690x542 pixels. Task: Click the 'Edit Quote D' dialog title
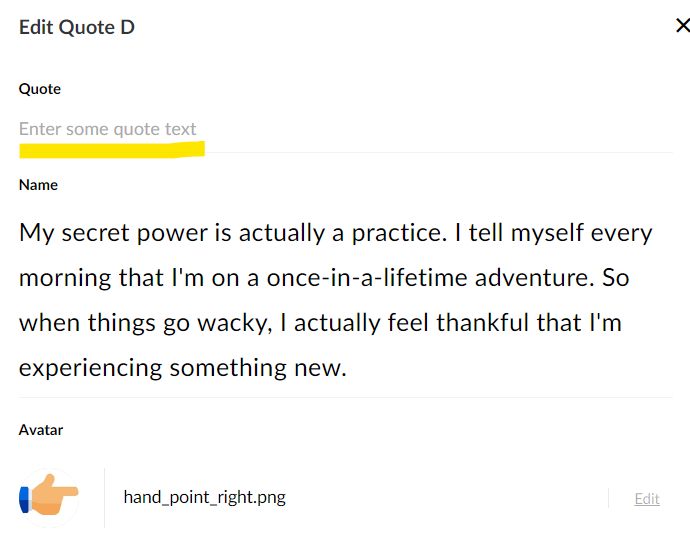[x=77, y=27]
